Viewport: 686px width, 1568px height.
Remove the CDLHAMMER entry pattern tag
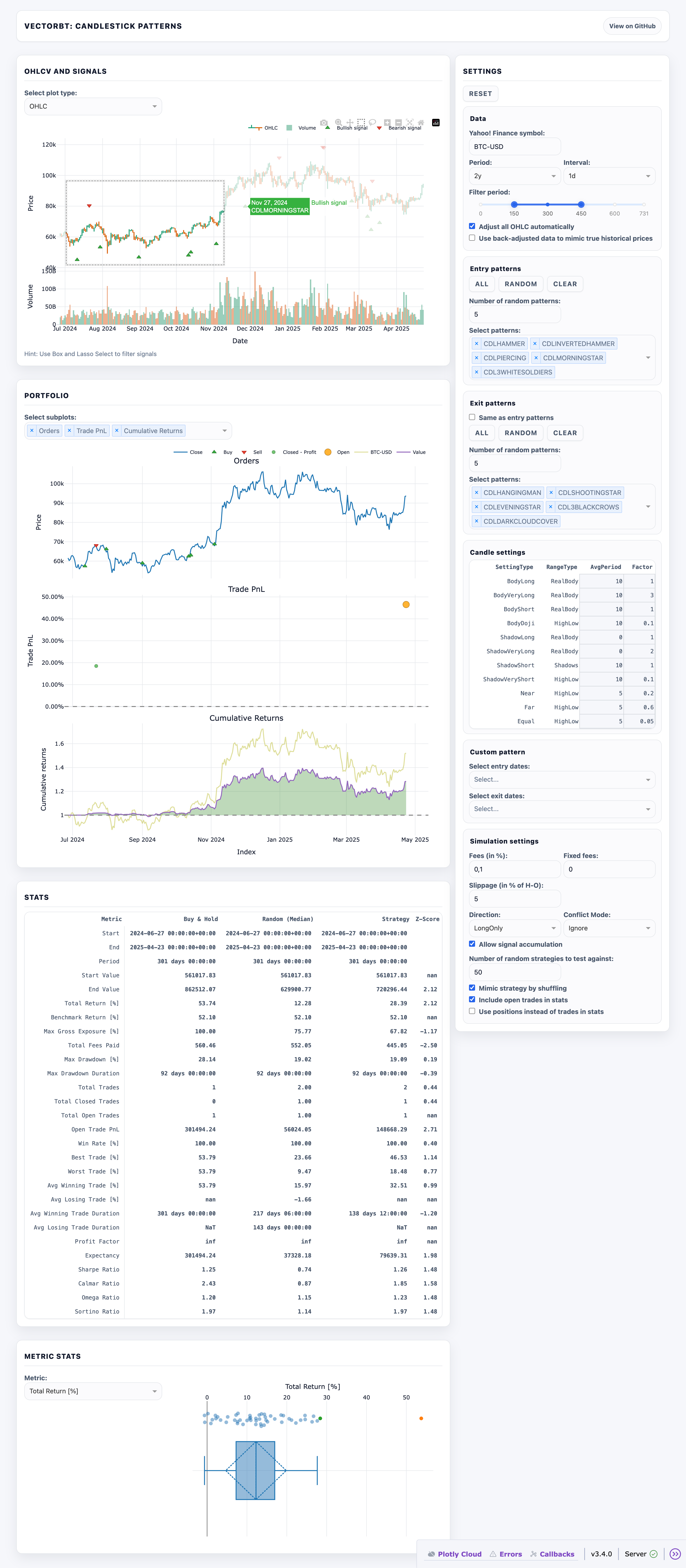coord(477,344)
